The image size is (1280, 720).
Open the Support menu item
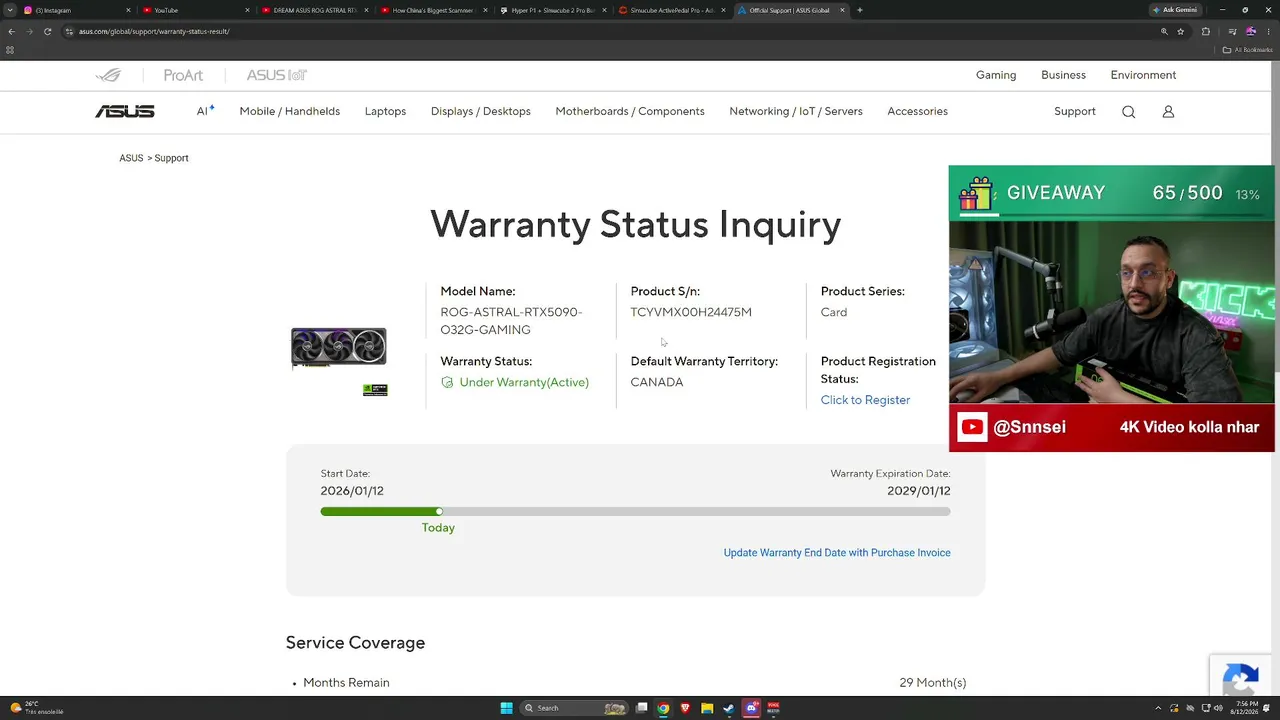pyautogui.click(x=1075, y=111)
